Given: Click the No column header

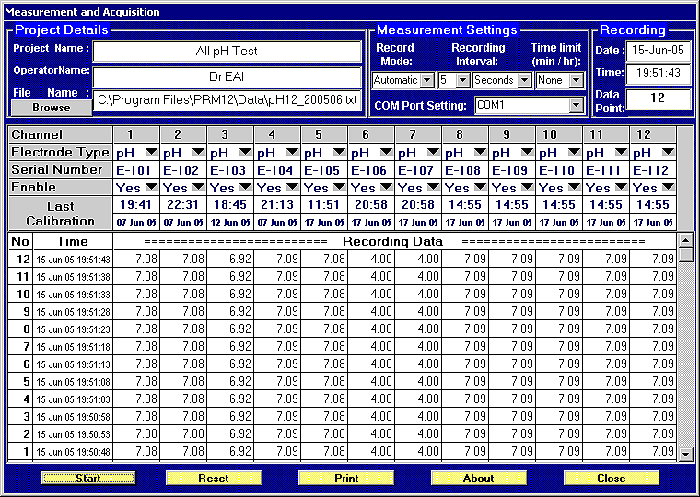Looking at the screenshot, I should tap(20, 242).
